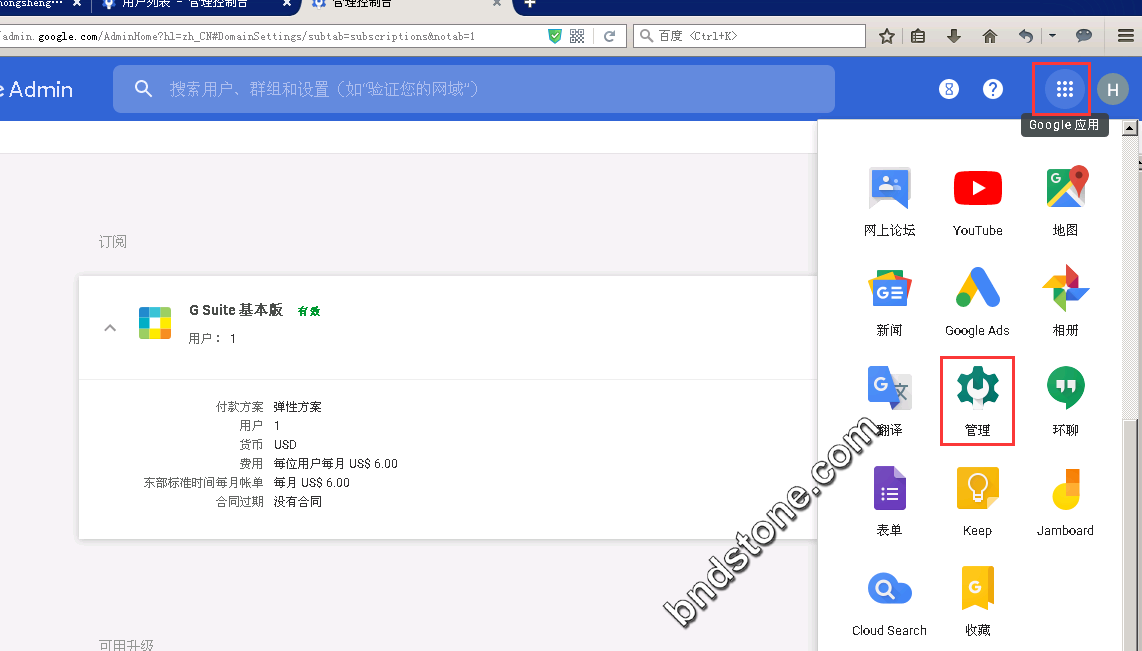This screenshot has width=1142, height=651.
Task: Click the 弹性方案 payment plan value
Action: [x=298, y=407]
